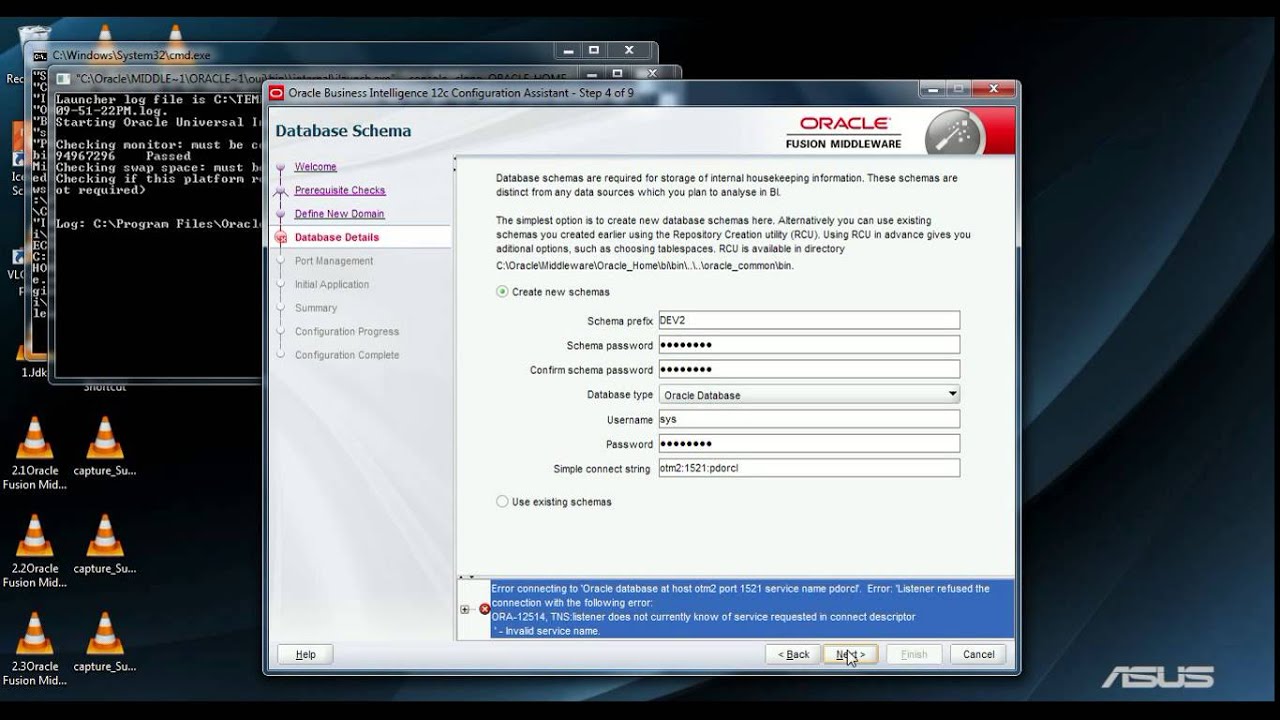
Task: Open the capture_Su file beside 2.3Oracle
Action: pos(105,642)
